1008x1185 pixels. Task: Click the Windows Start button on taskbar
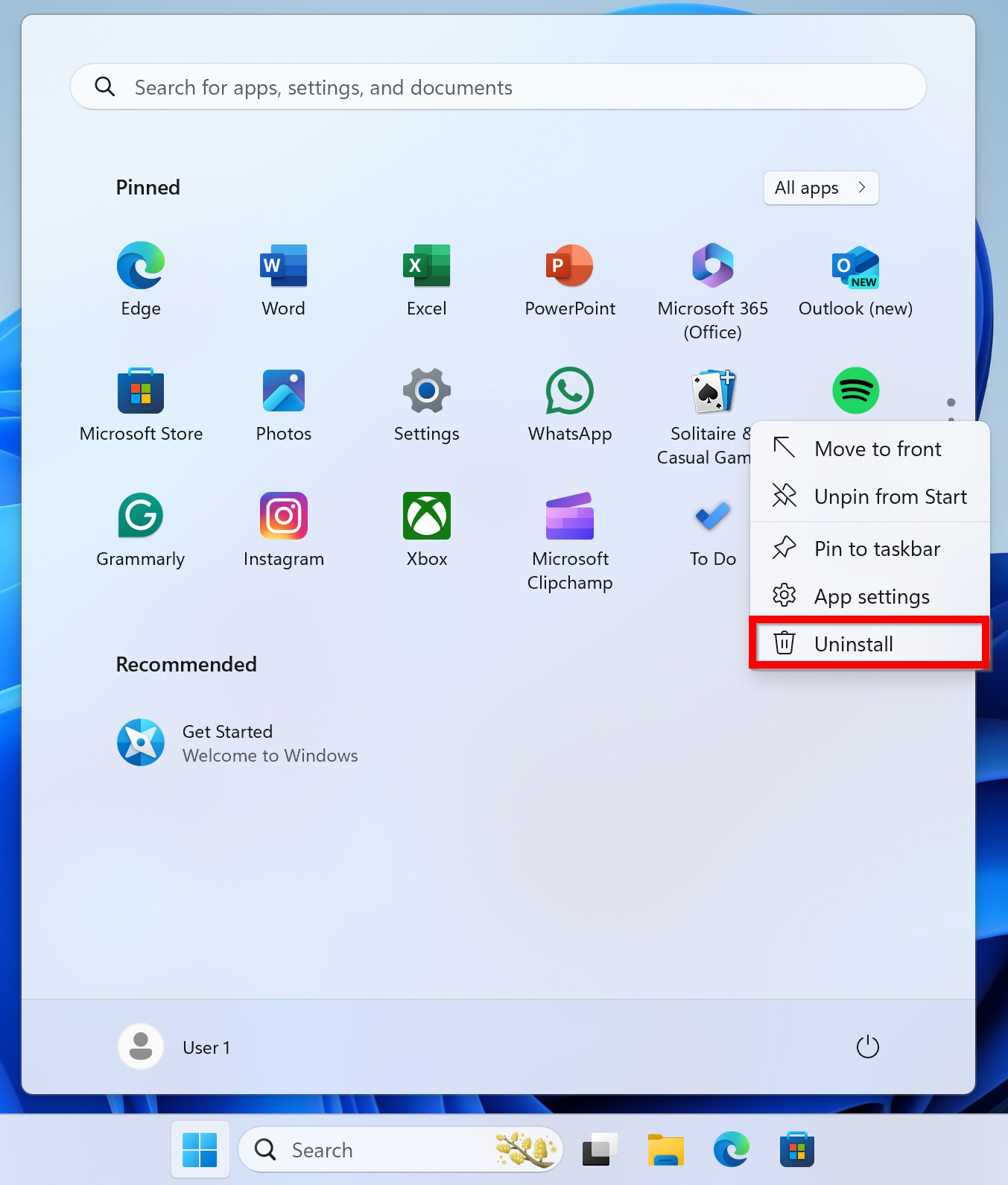click(200, 1150)
